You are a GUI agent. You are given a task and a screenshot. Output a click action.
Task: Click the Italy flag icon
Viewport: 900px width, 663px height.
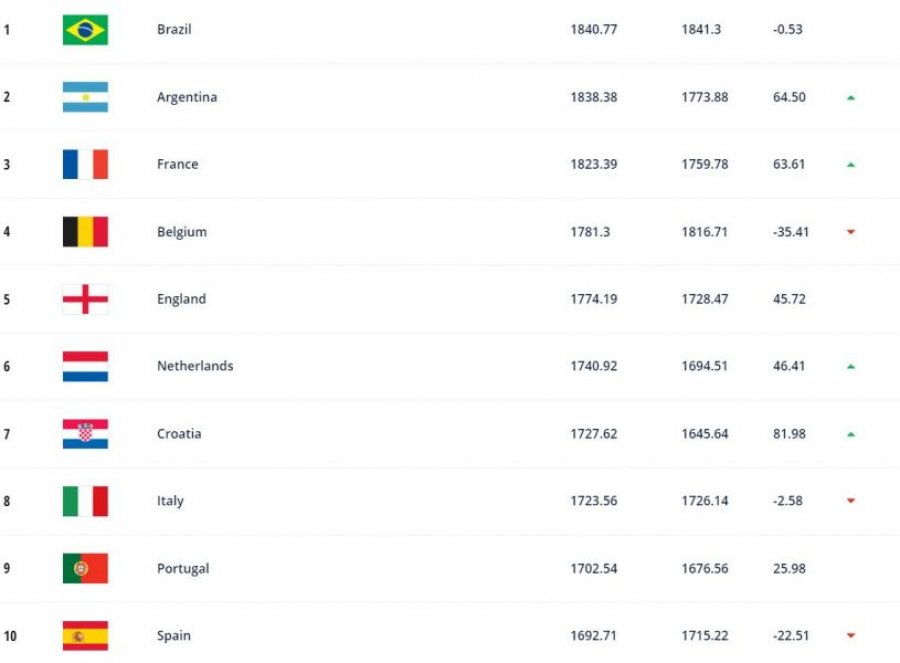(85, 501)
